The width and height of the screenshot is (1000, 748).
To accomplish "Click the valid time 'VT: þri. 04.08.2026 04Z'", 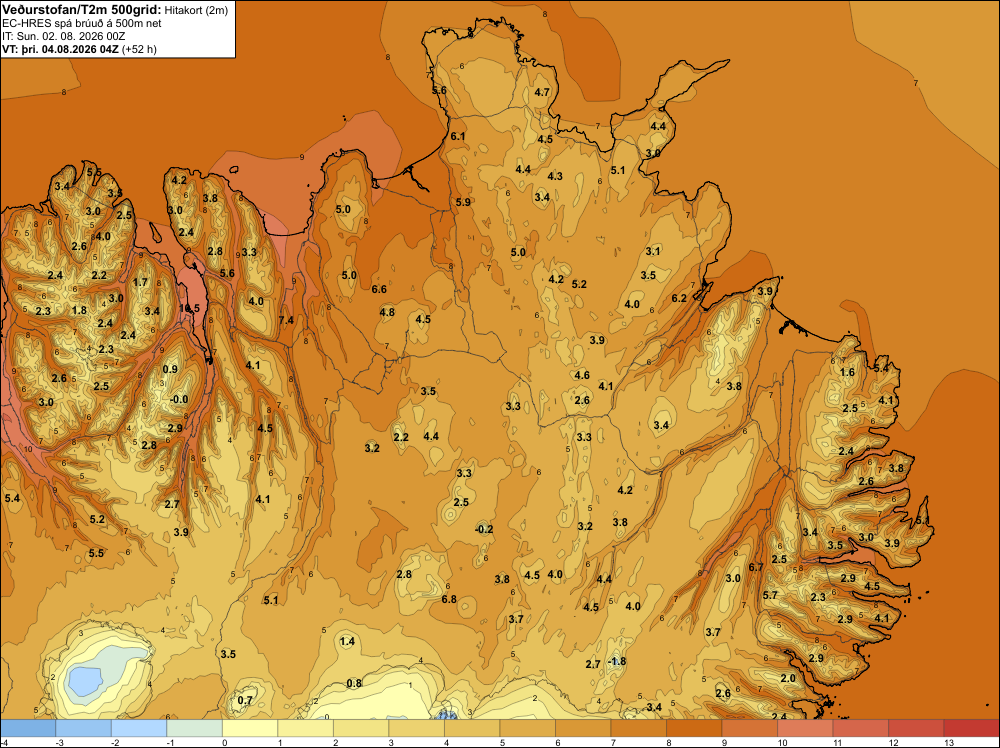I will click(61, 48).
